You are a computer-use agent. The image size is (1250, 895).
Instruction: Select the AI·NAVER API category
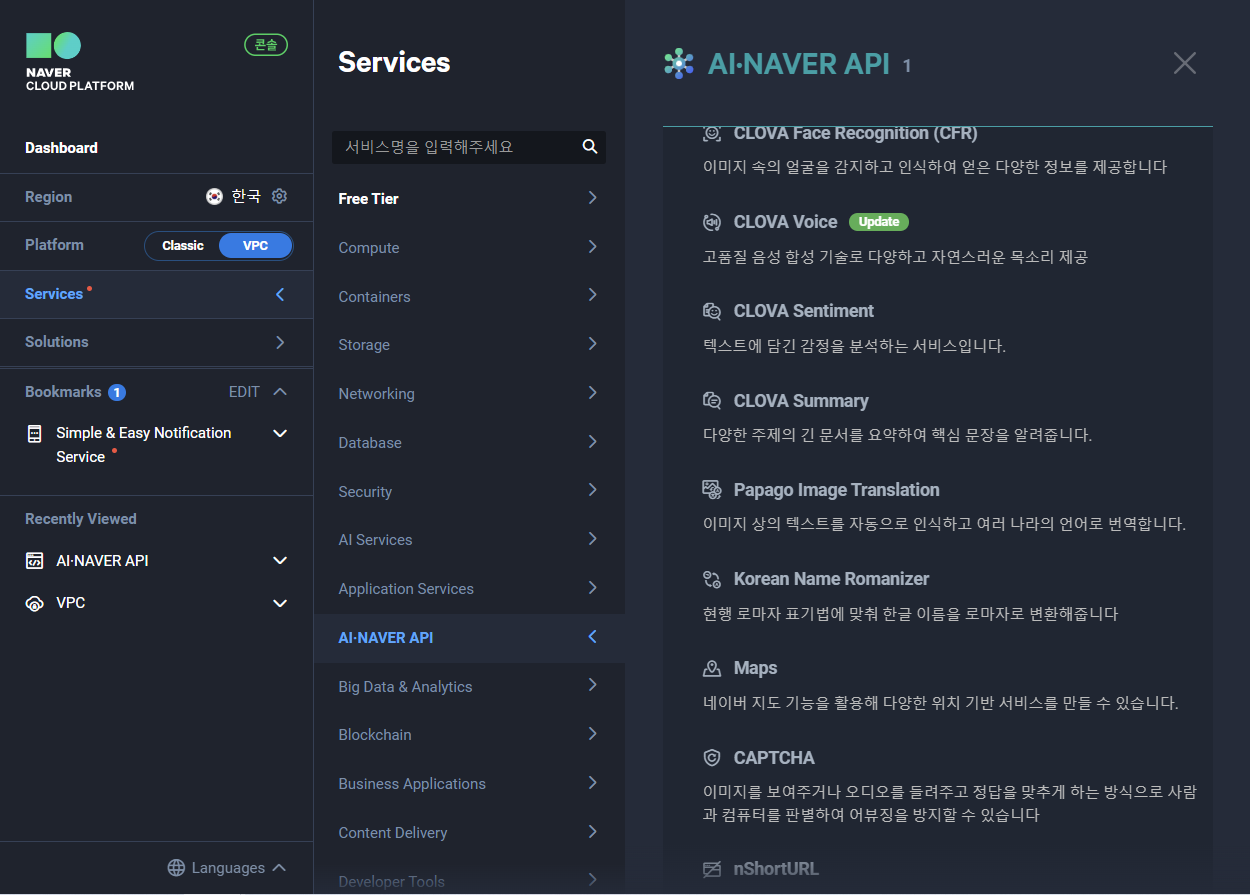(469, 638)
